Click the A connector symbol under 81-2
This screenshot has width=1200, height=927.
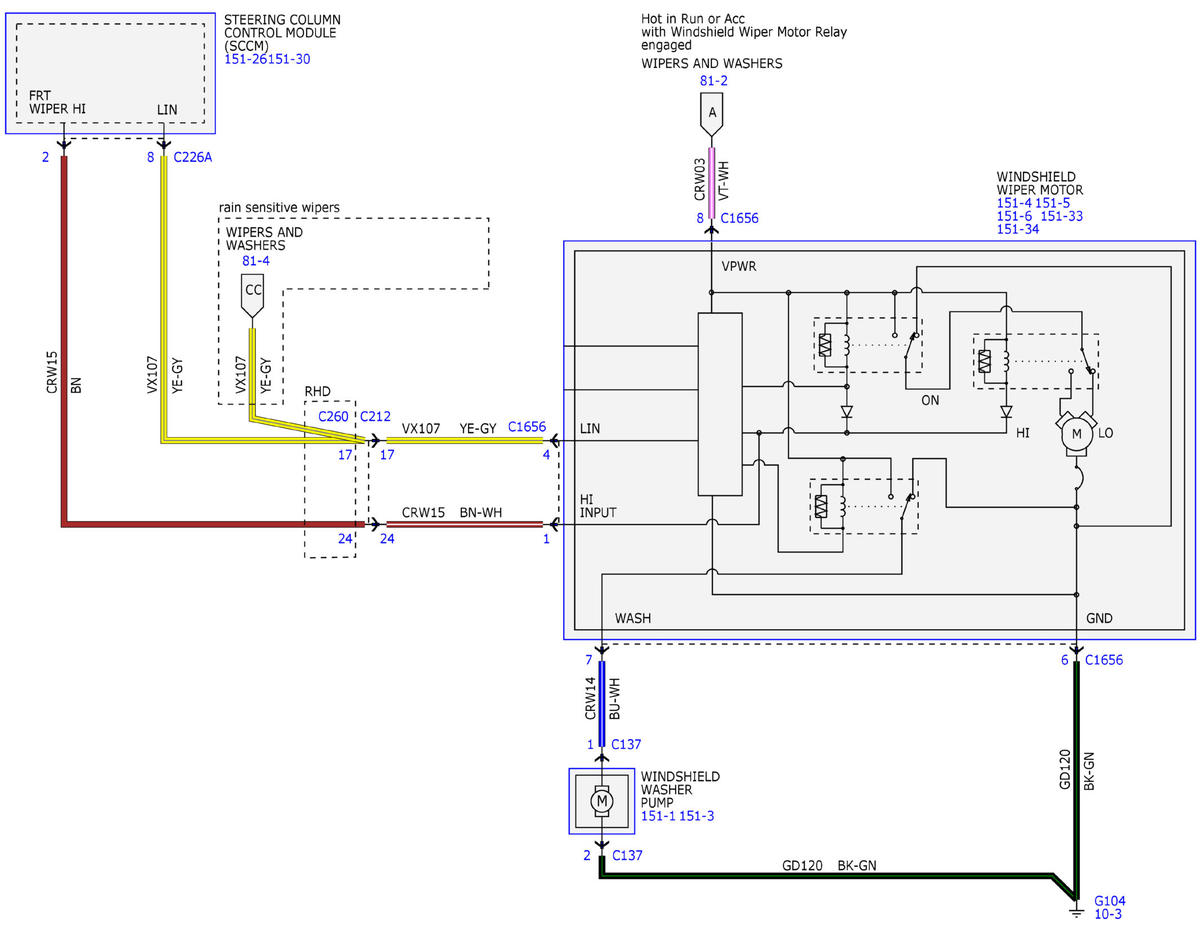coord(712,116)
